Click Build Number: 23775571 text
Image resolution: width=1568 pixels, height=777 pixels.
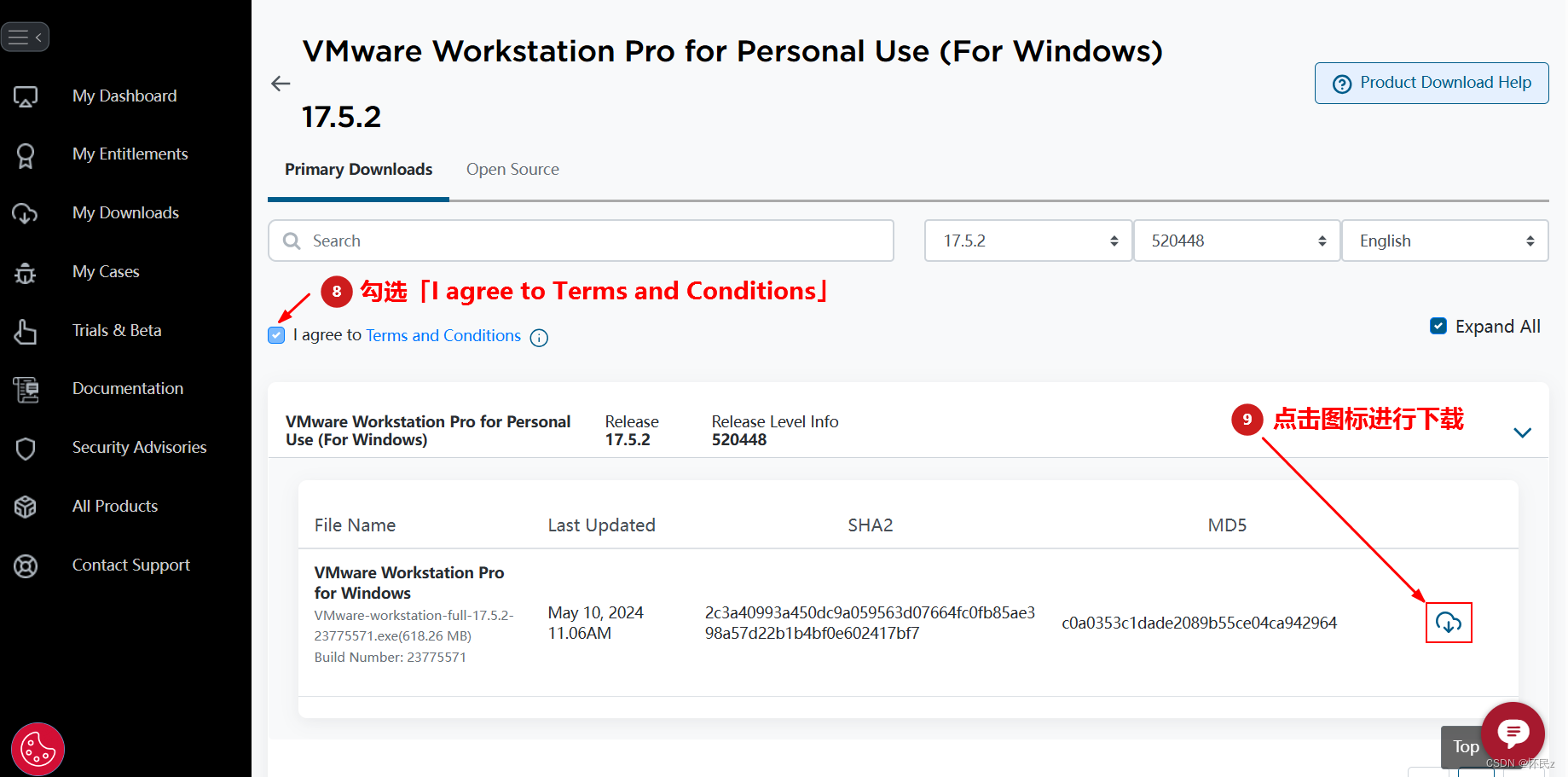(390, 657)
